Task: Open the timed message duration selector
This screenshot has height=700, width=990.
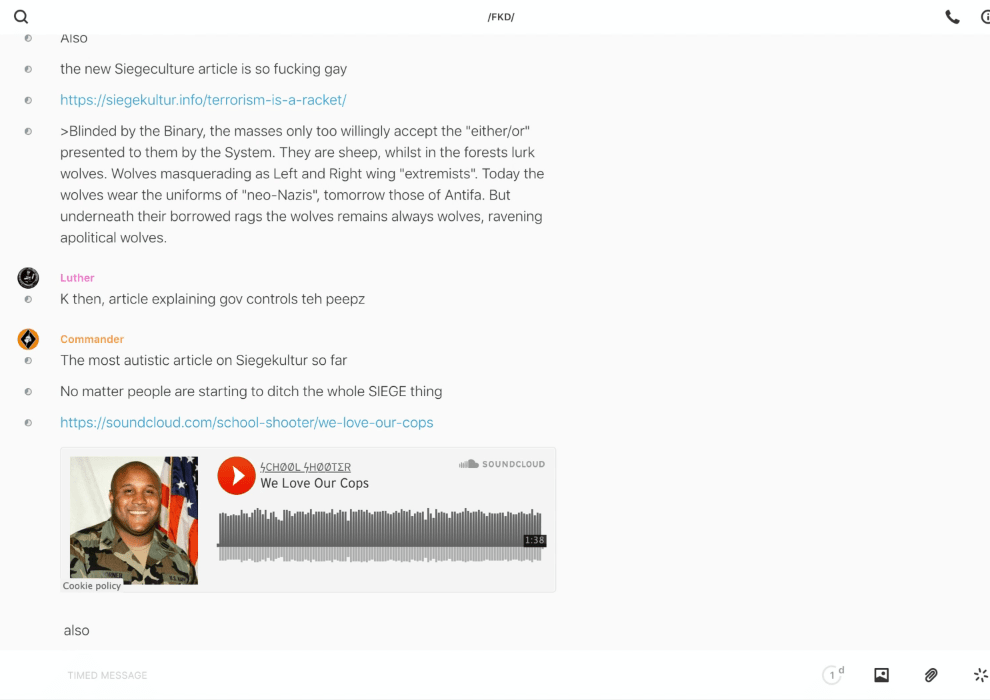Action: coord(833,675)
